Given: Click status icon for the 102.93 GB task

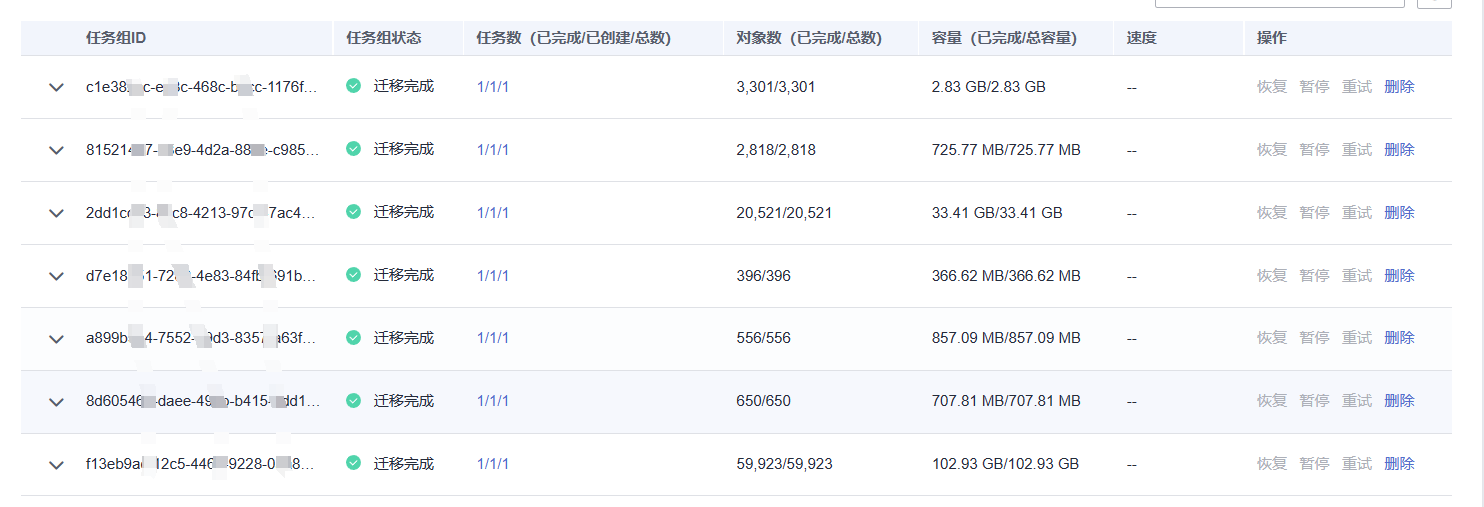Looking at the screenshot, I should [x=353, y=463].
